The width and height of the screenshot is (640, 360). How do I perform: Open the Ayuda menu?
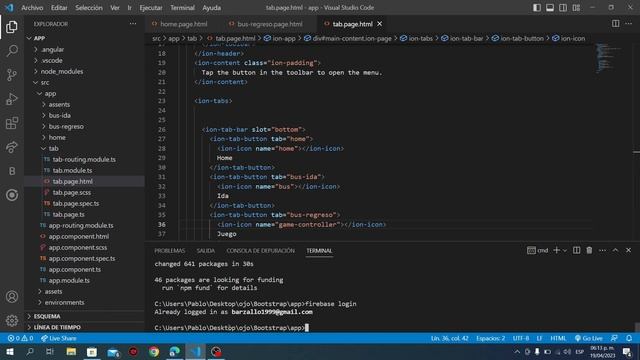pyautogui.click(x=211, y=7)
